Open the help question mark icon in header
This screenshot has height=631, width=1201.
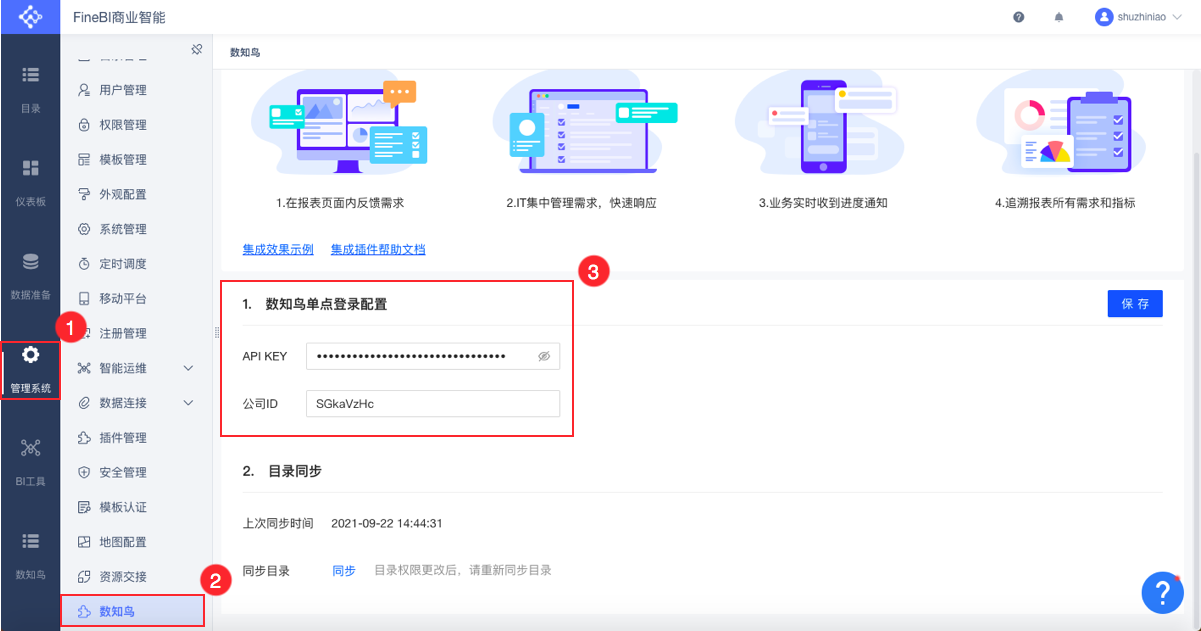1019,17
